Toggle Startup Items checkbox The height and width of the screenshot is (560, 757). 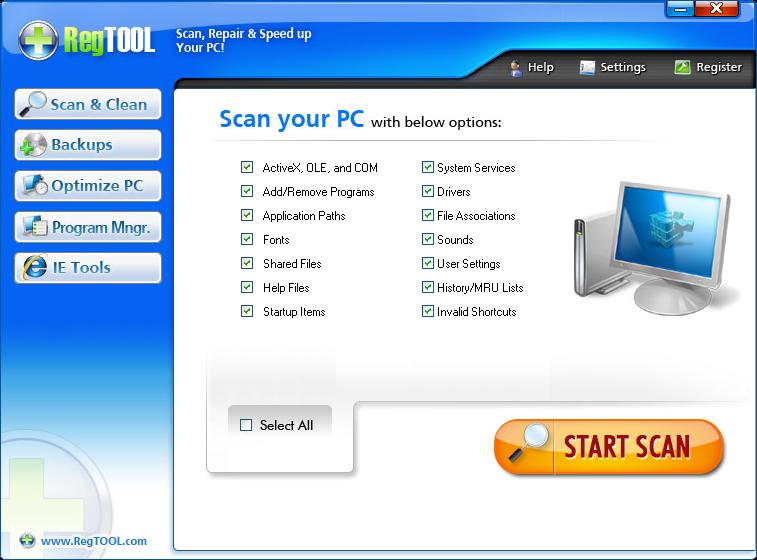247,311
